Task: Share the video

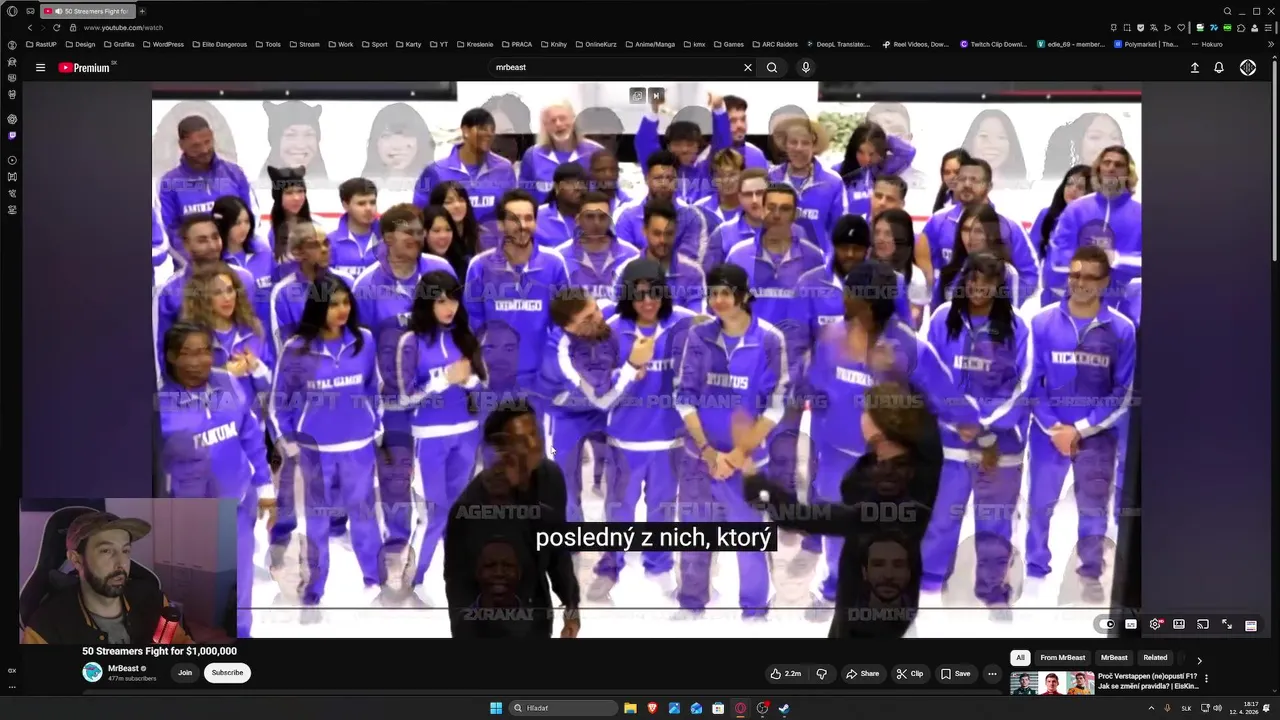Action: [x=862, y=674]
